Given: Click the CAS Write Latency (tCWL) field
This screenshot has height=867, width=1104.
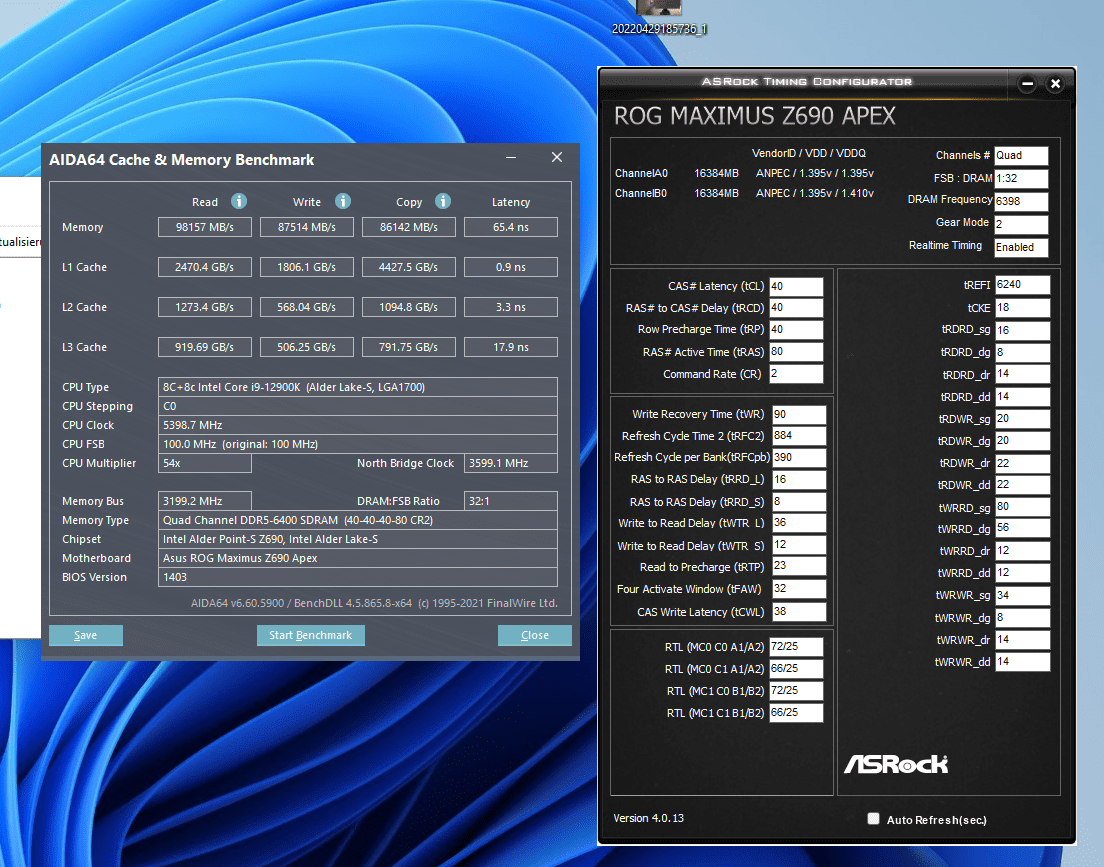Looking at the screenshot, I should [798, 611].
